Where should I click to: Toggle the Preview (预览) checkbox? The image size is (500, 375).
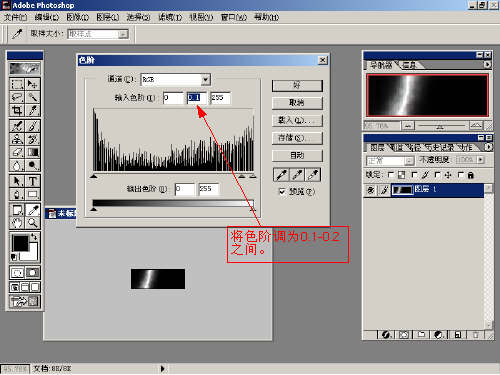click(282, 191)
